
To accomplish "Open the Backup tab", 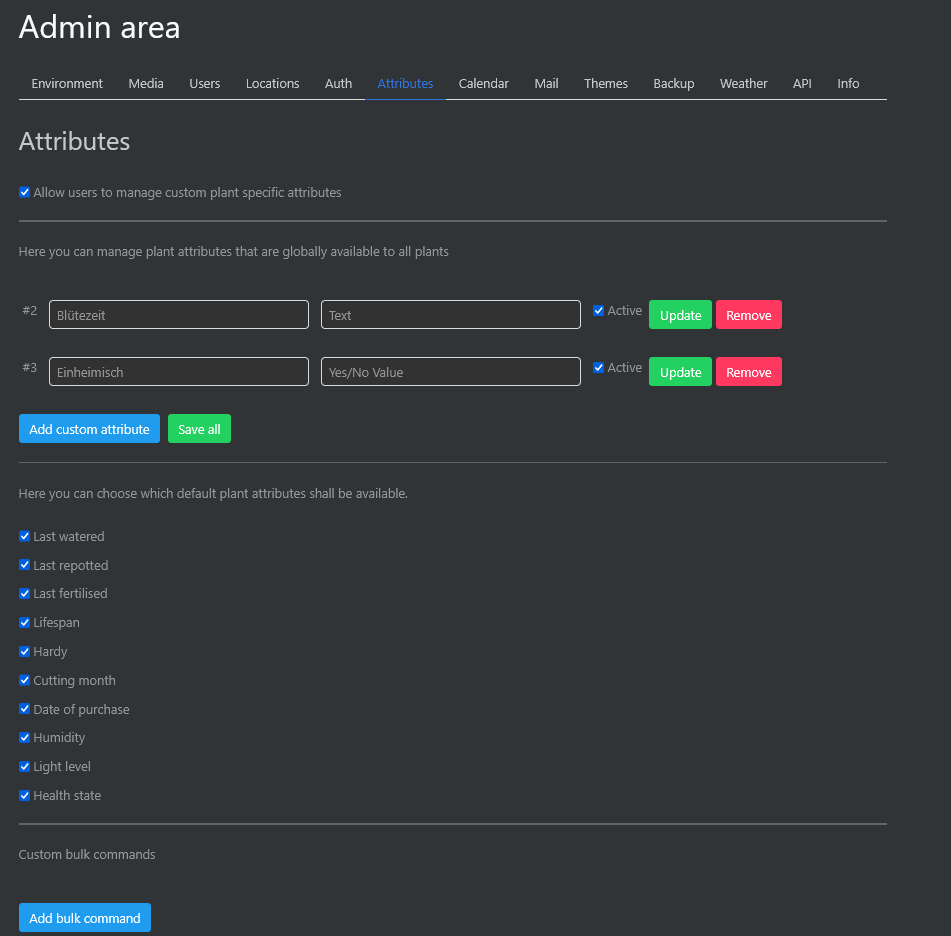I will (x=673, y=84).
